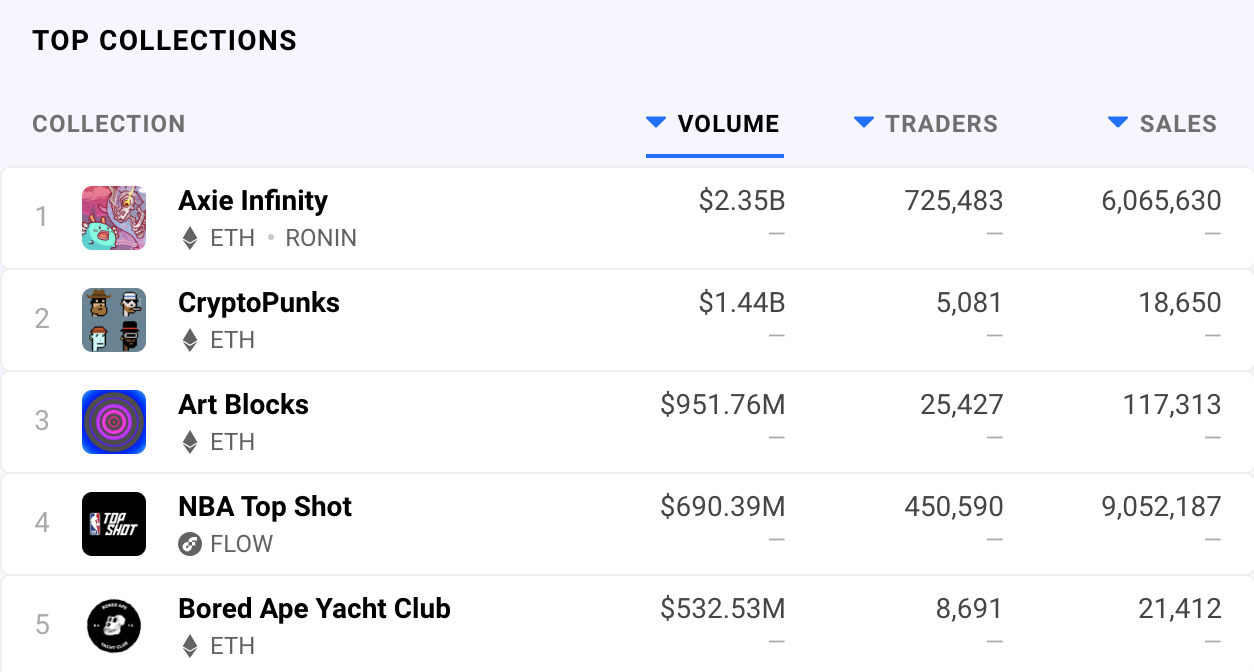Open the Axie Infinity collection link
This screenshot has width=1254, height=672.
point(253,201)
